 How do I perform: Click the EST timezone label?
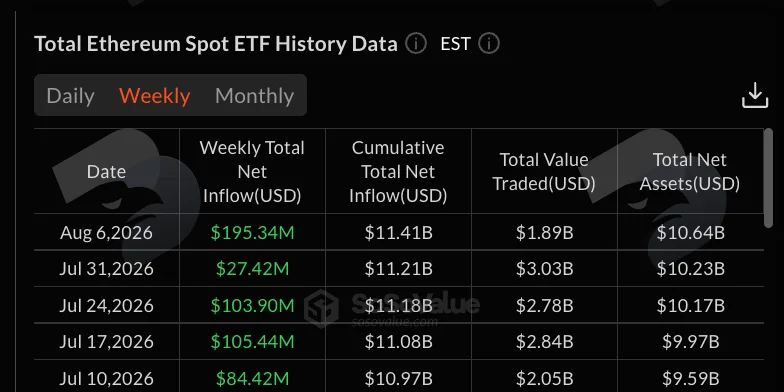click(455, 44)
